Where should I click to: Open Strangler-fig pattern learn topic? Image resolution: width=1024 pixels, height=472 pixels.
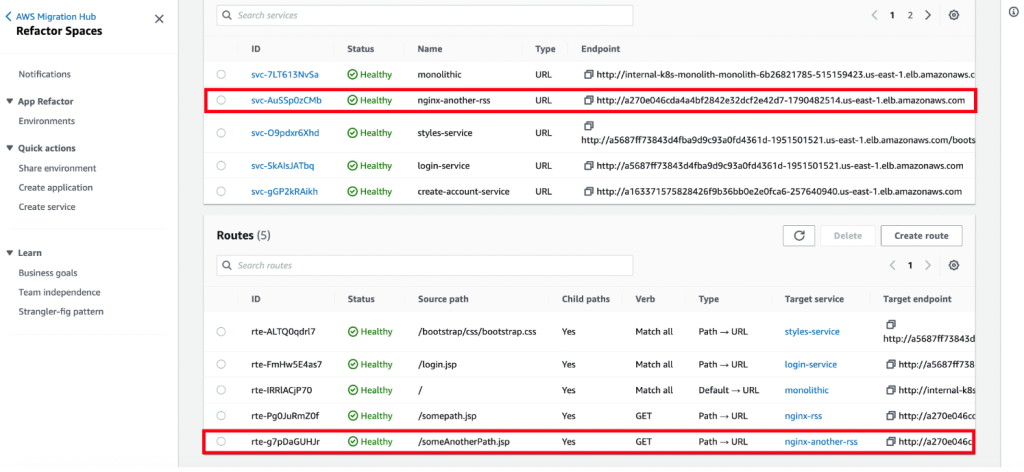pyautogui.click(x=61, y=311)
